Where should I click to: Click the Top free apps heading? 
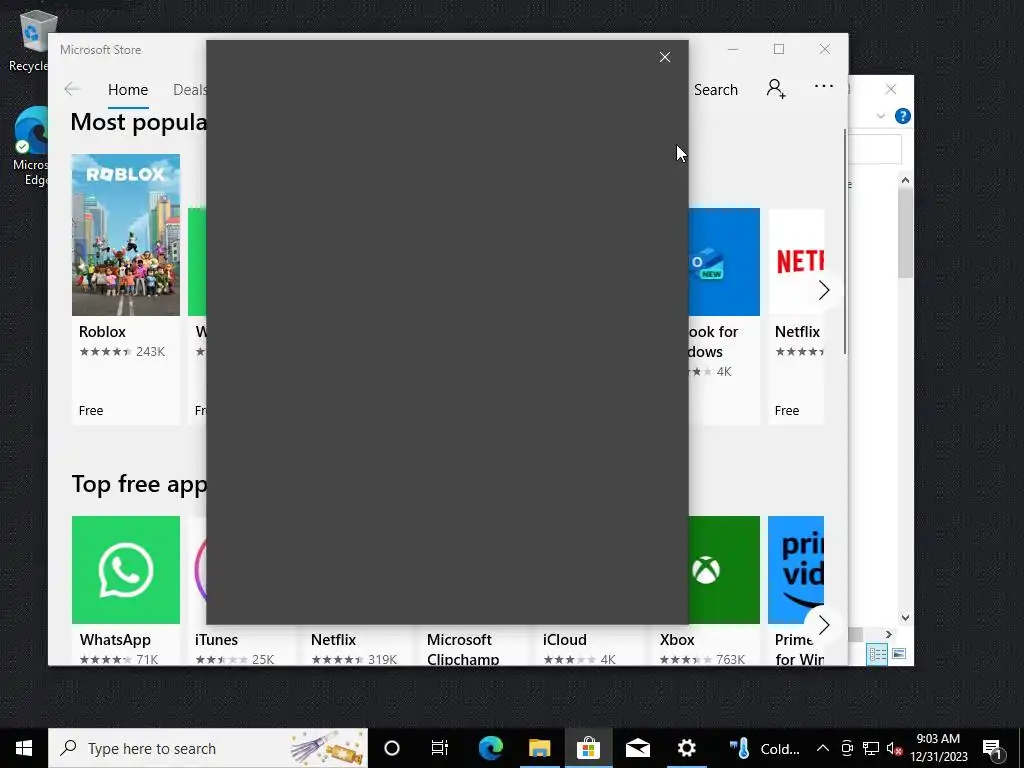coord(139,484)
